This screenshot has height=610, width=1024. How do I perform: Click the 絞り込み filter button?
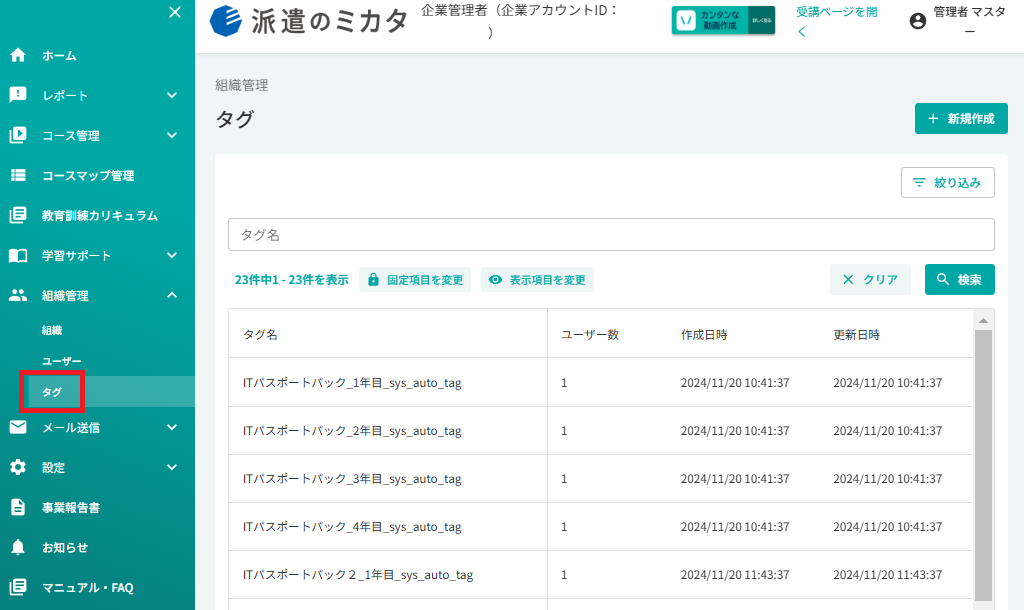click(x=948, y=182)
